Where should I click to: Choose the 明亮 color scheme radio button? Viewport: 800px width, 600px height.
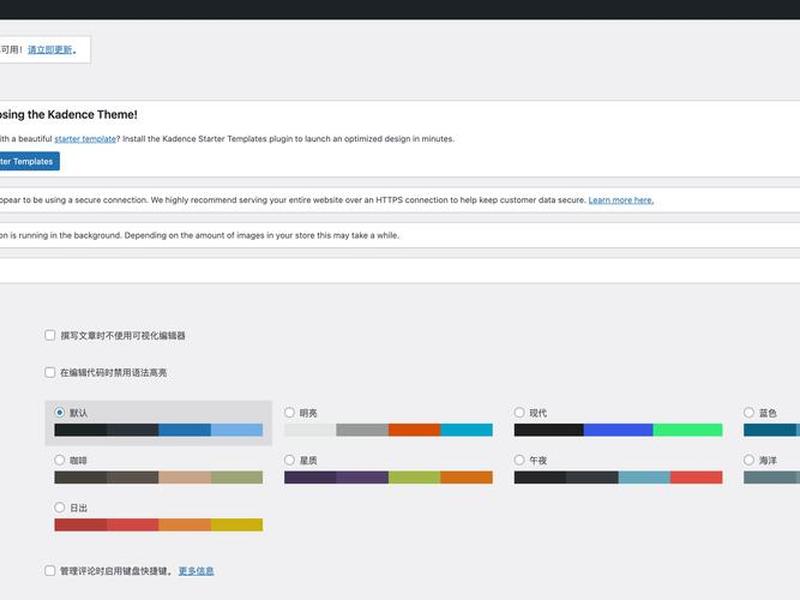pos(290,412)
